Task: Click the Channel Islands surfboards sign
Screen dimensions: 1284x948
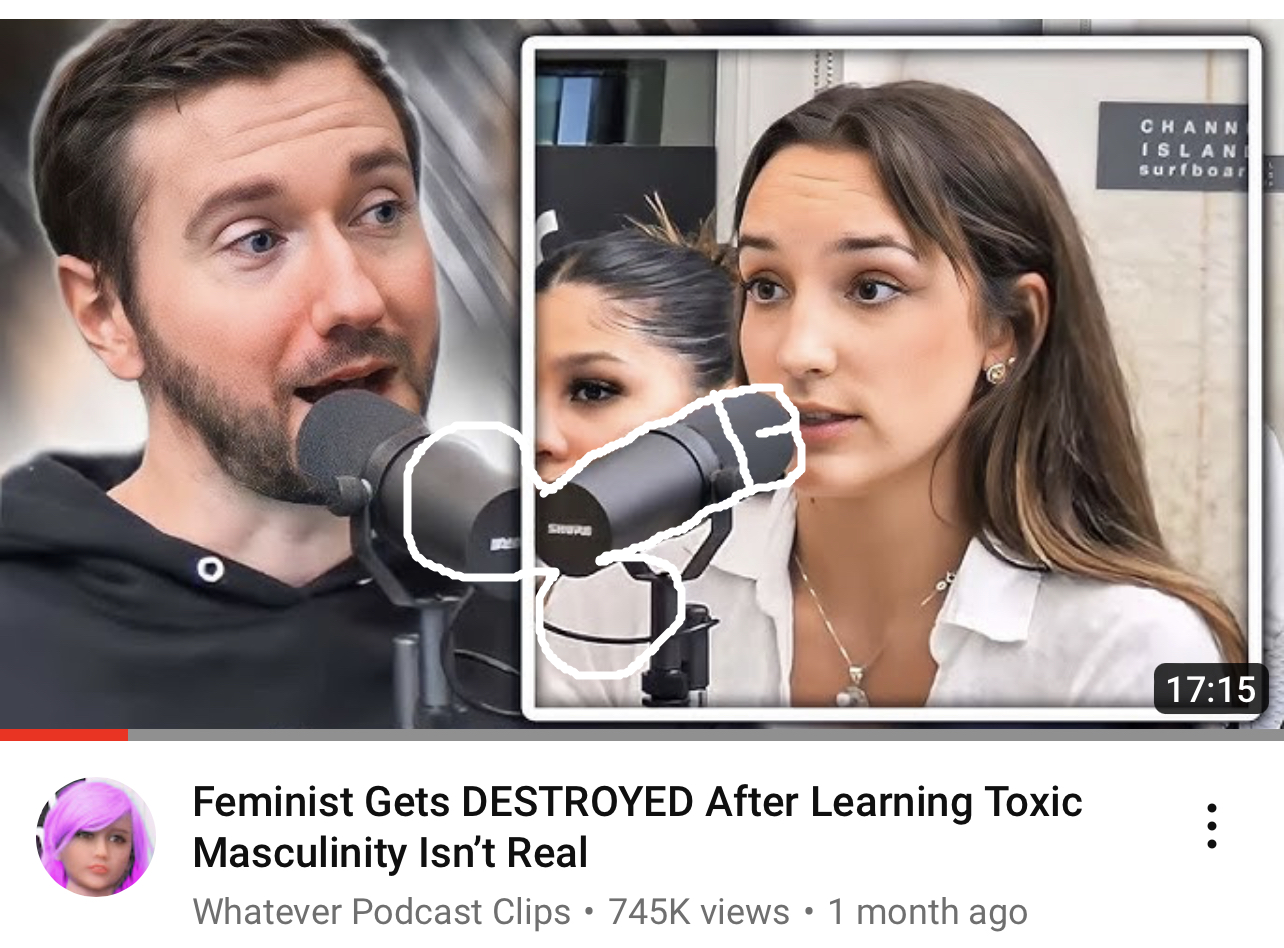Action: pyautogui.click(x=1172, y=146)
